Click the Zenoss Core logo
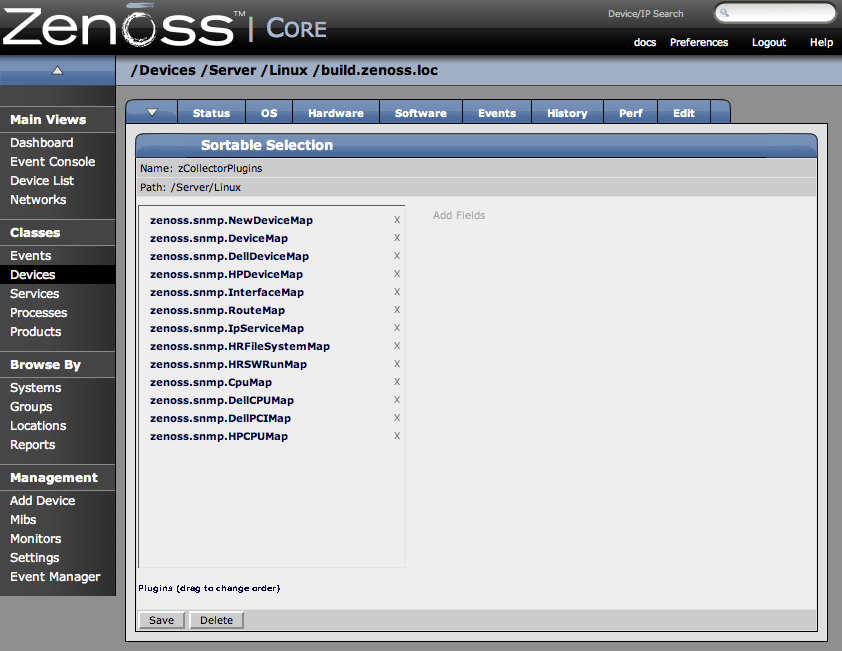This screenshot has height=651, width=842. (164, 26)
